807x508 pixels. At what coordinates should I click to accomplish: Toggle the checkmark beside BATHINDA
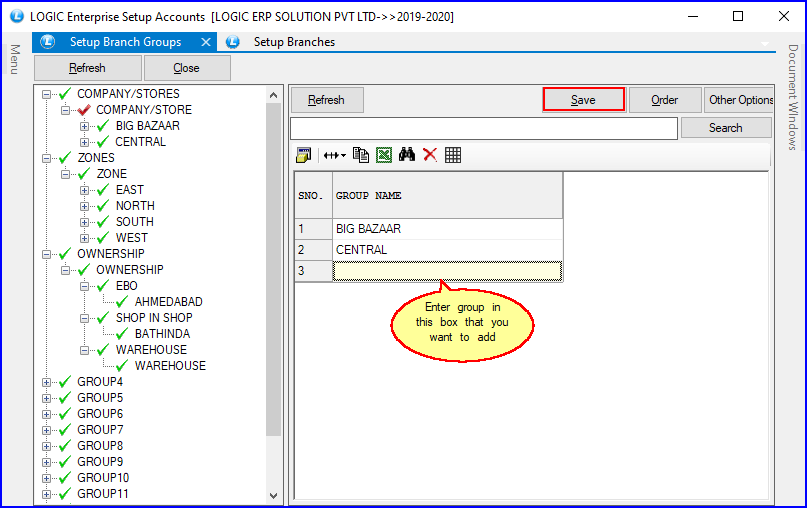(x=122, y=334)
